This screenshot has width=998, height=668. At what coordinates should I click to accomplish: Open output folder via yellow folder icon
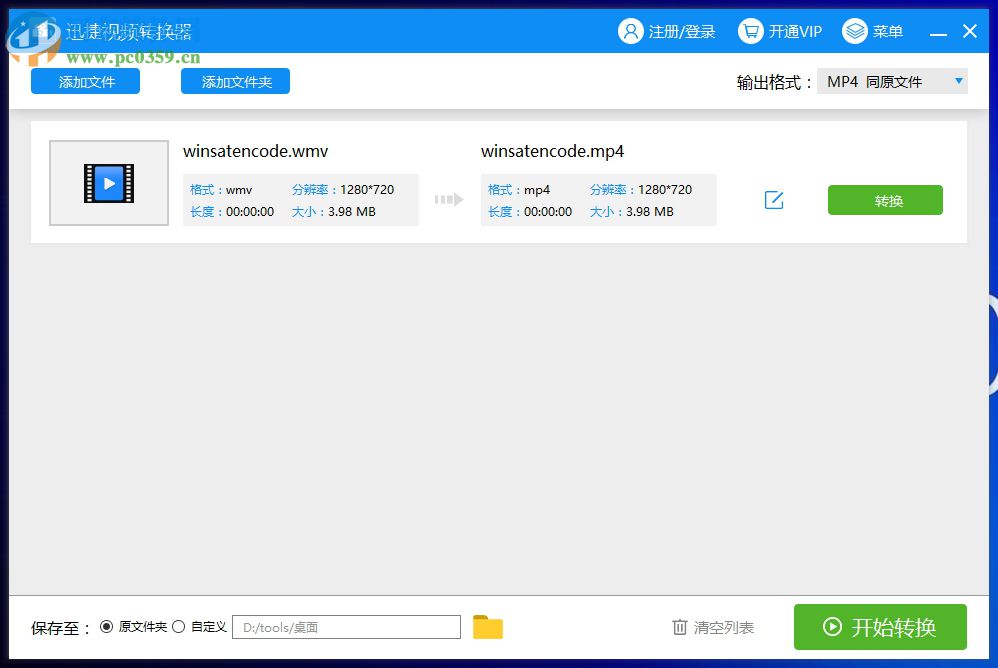pyautogui.click(x=487, y=627)
